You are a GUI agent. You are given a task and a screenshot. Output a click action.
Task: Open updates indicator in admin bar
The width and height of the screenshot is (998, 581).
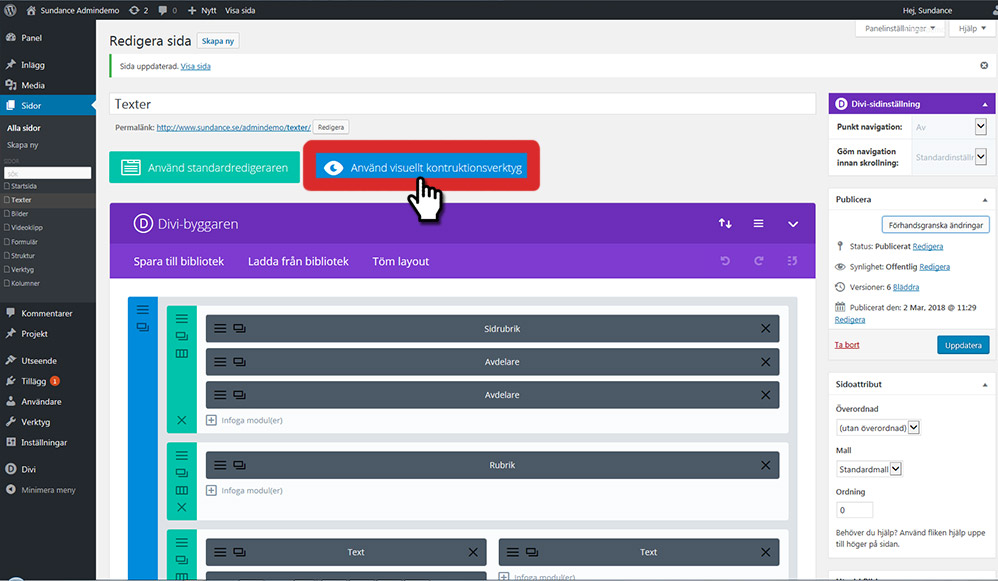(138, 10)
